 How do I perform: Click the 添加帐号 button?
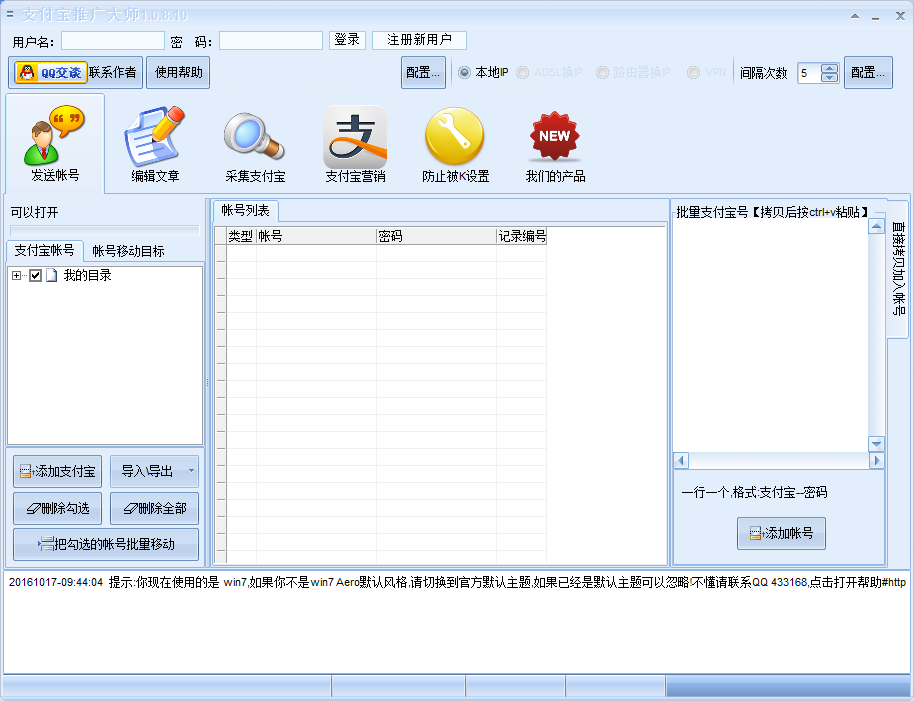(781, 533)
